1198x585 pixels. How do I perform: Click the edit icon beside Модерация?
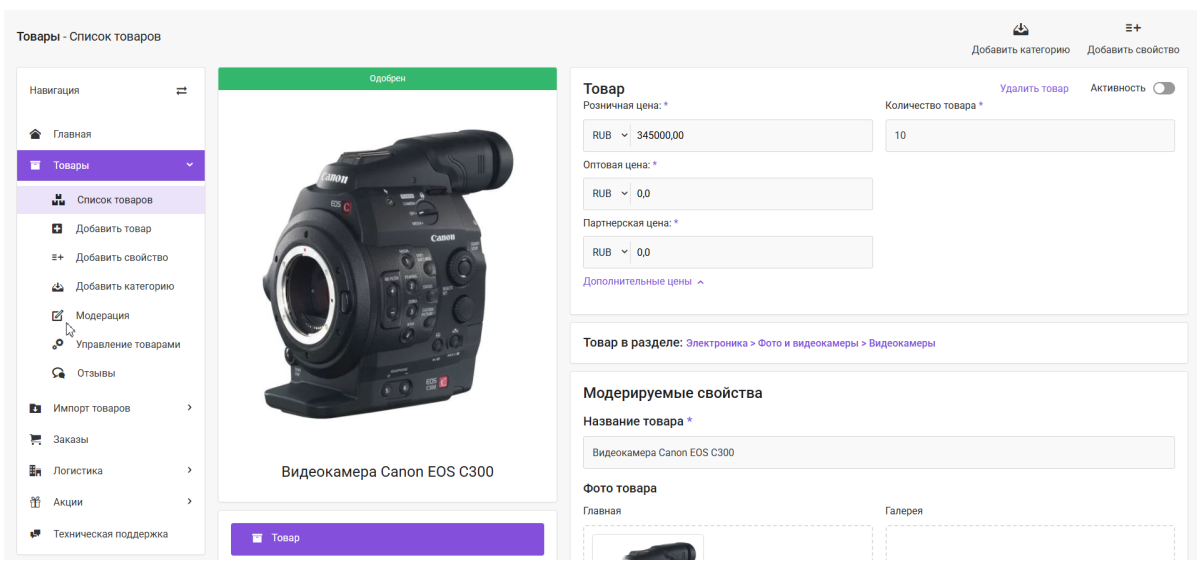tap(57, 315)
